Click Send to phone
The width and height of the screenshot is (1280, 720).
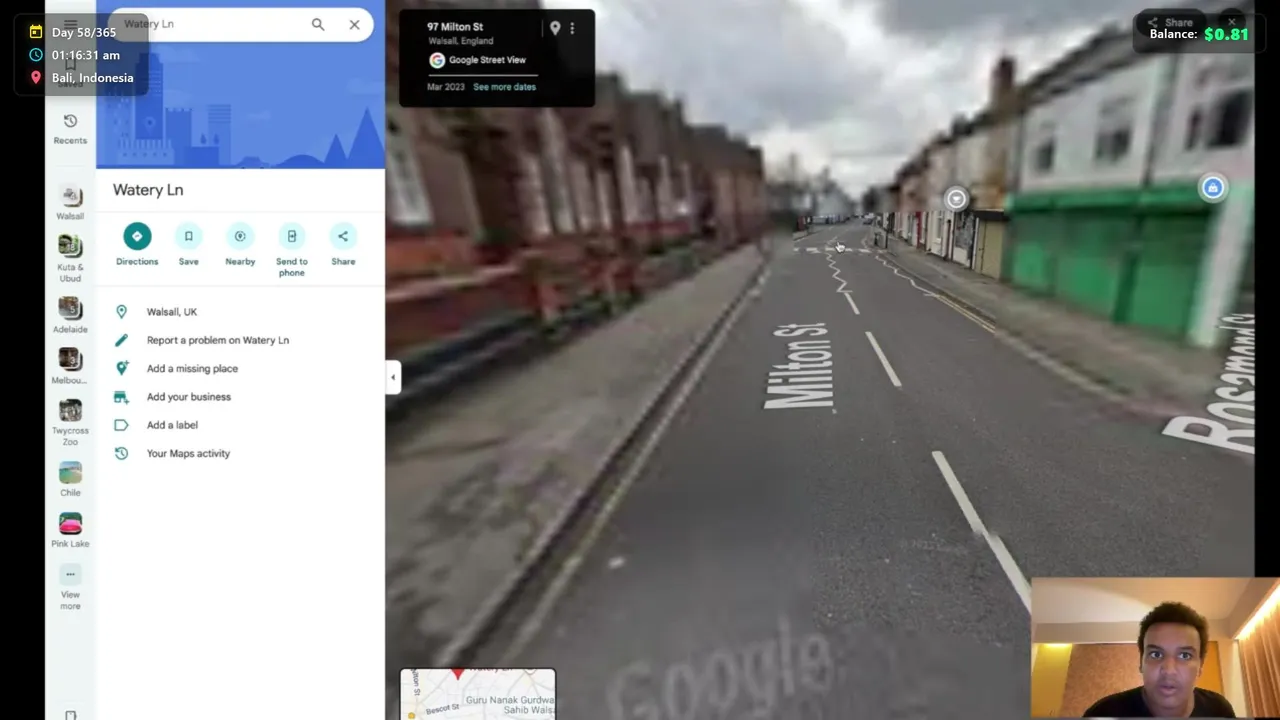(291, 251)
